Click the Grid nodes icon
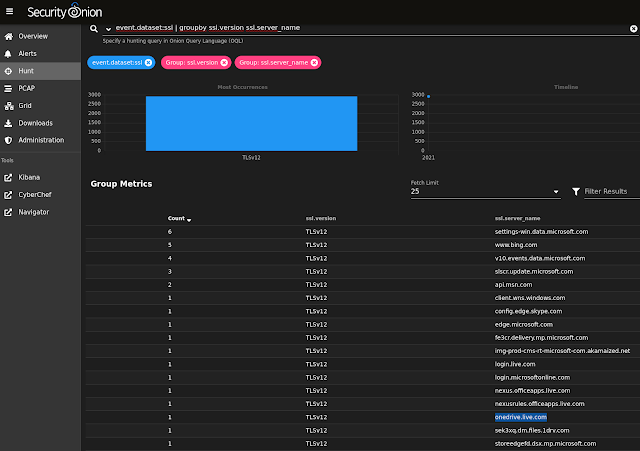Screen dimensions: 640x451 (9, 106)
